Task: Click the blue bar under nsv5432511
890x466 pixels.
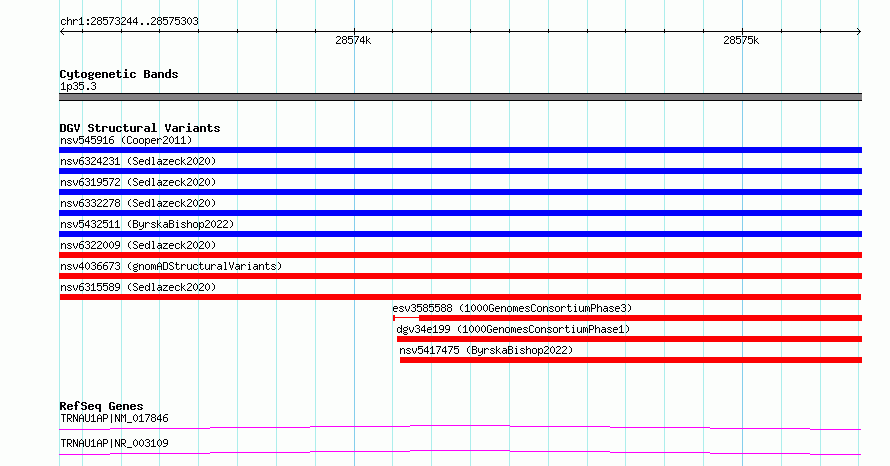Action: pos(460,234)
